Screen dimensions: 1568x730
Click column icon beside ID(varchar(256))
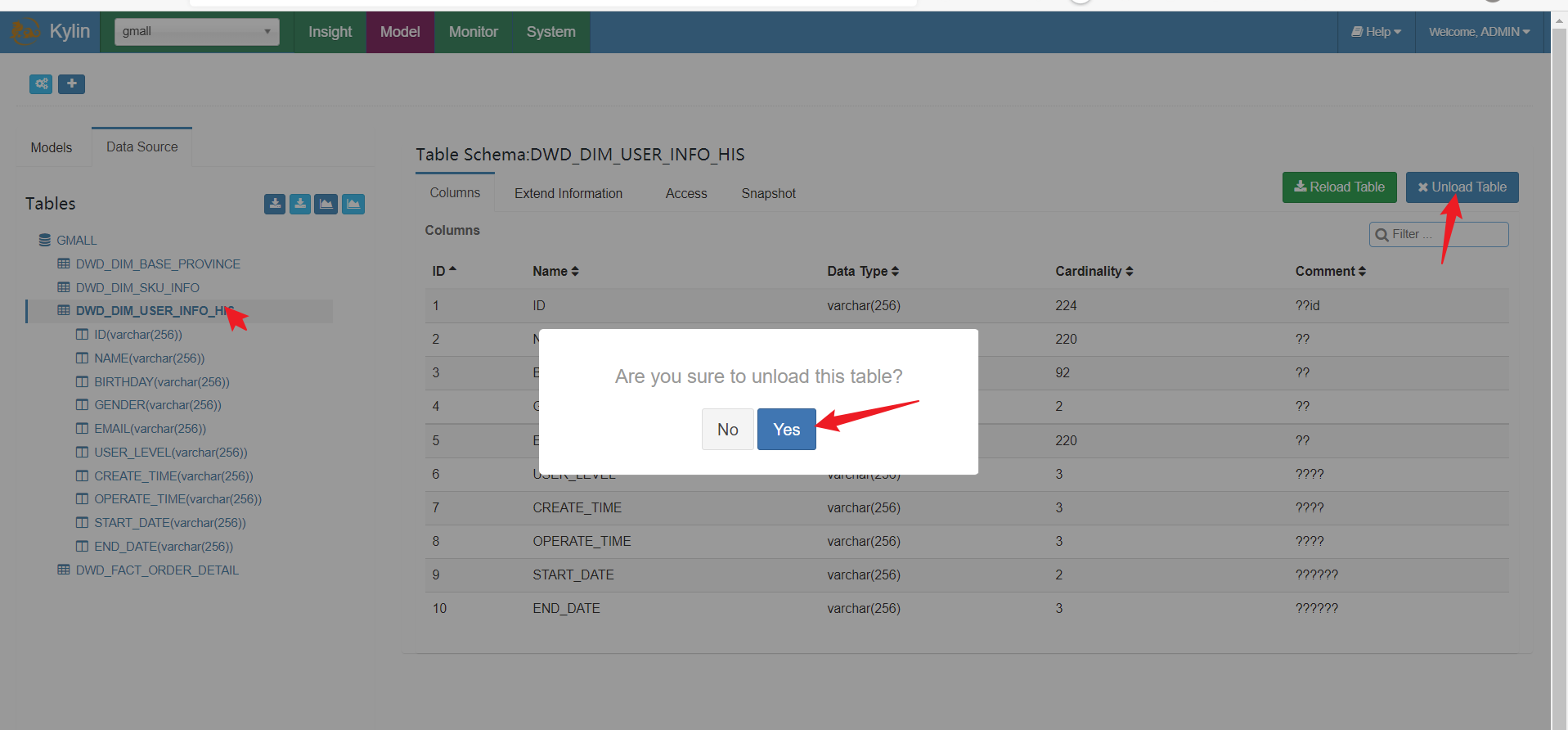tap(82, 334)
